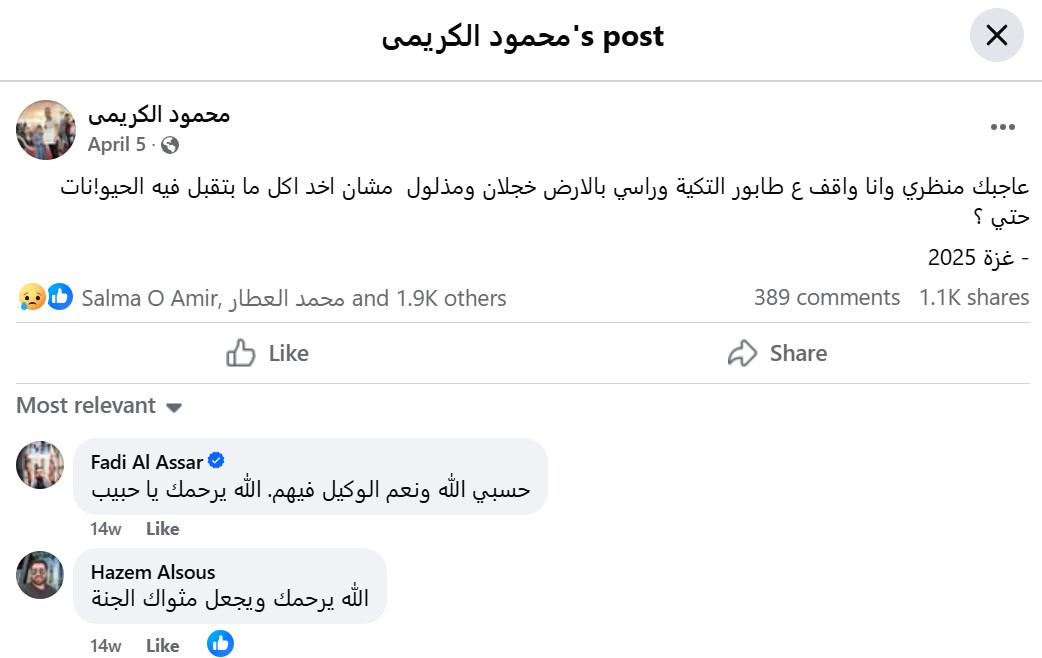Close the post dialog with the X button
This screenshot has width=1042, height=658.
coord(996,35)
